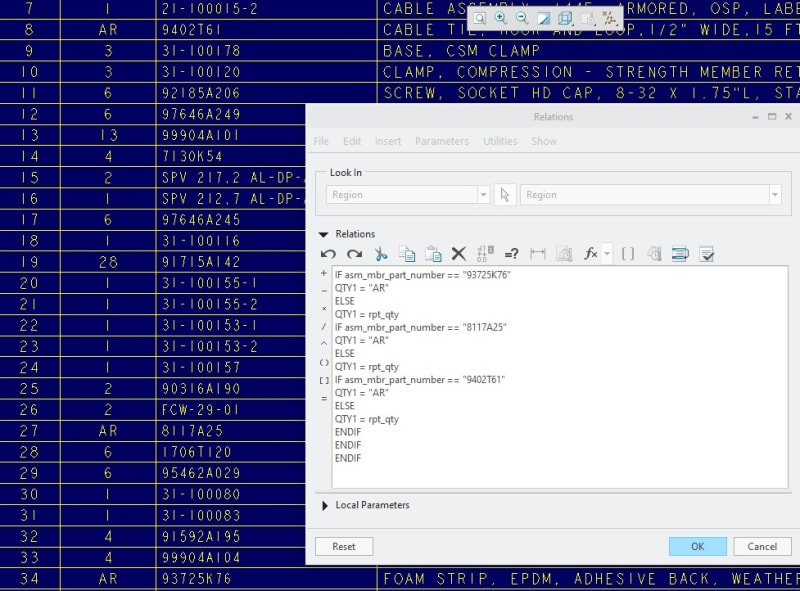Click the choose unit from list icon
Screen dimensions: 800x591
point(655,254)
